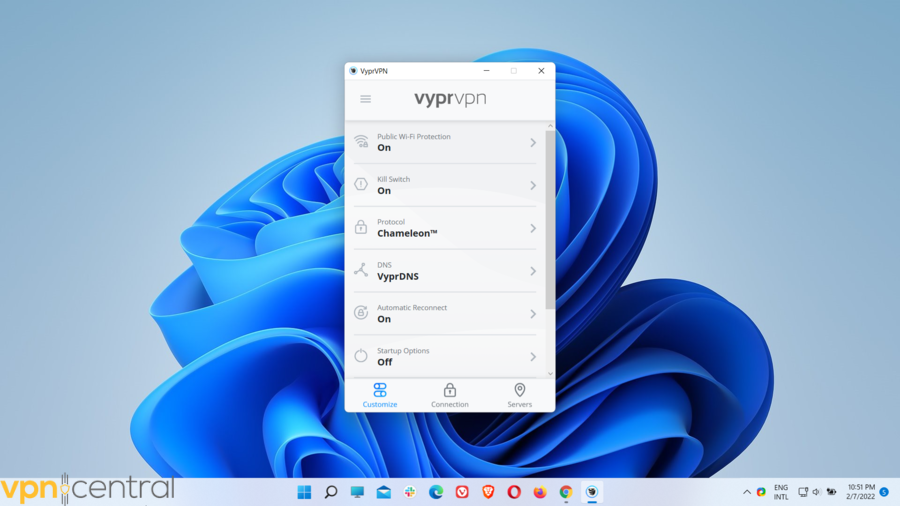Viewport: 900px width, 506px height.
Task: Click the Startup Options power icon
Action: (361, 356)
